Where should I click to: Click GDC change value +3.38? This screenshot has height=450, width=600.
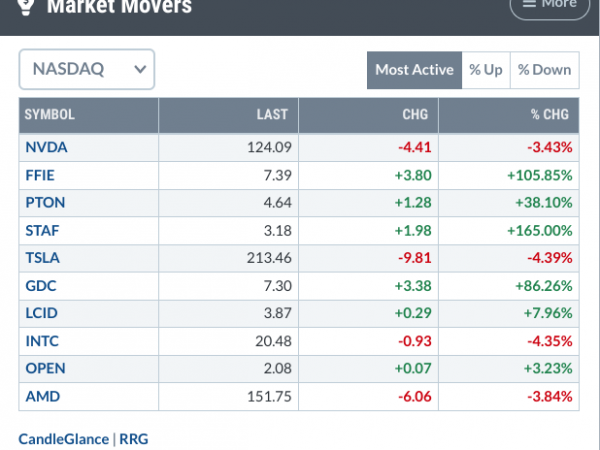(x=413, y=286)
